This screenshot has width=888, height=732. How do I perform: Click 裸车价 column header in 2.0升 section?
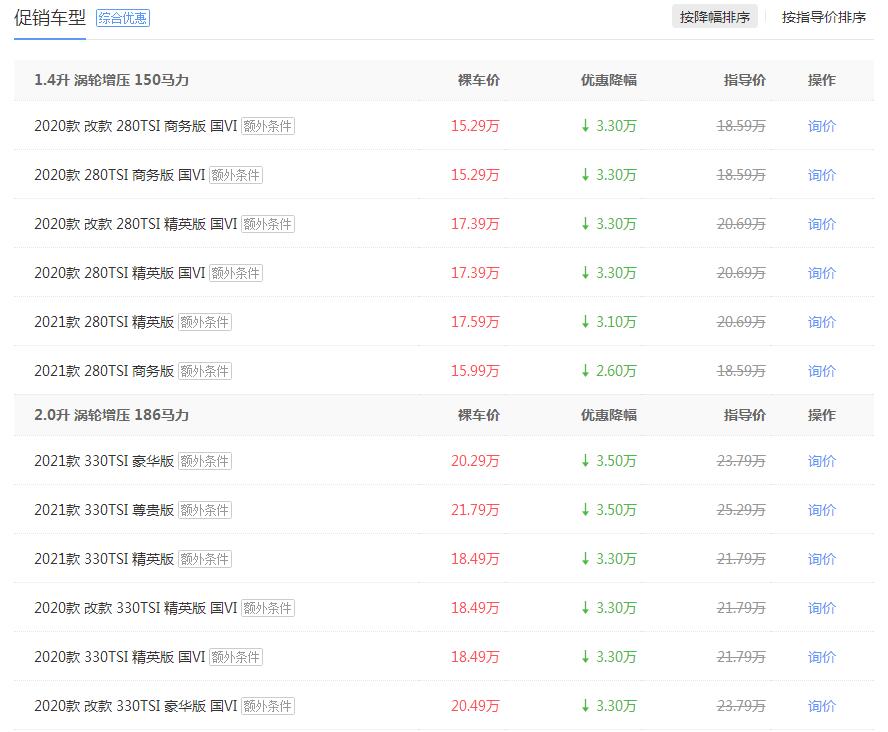point(479,416)
